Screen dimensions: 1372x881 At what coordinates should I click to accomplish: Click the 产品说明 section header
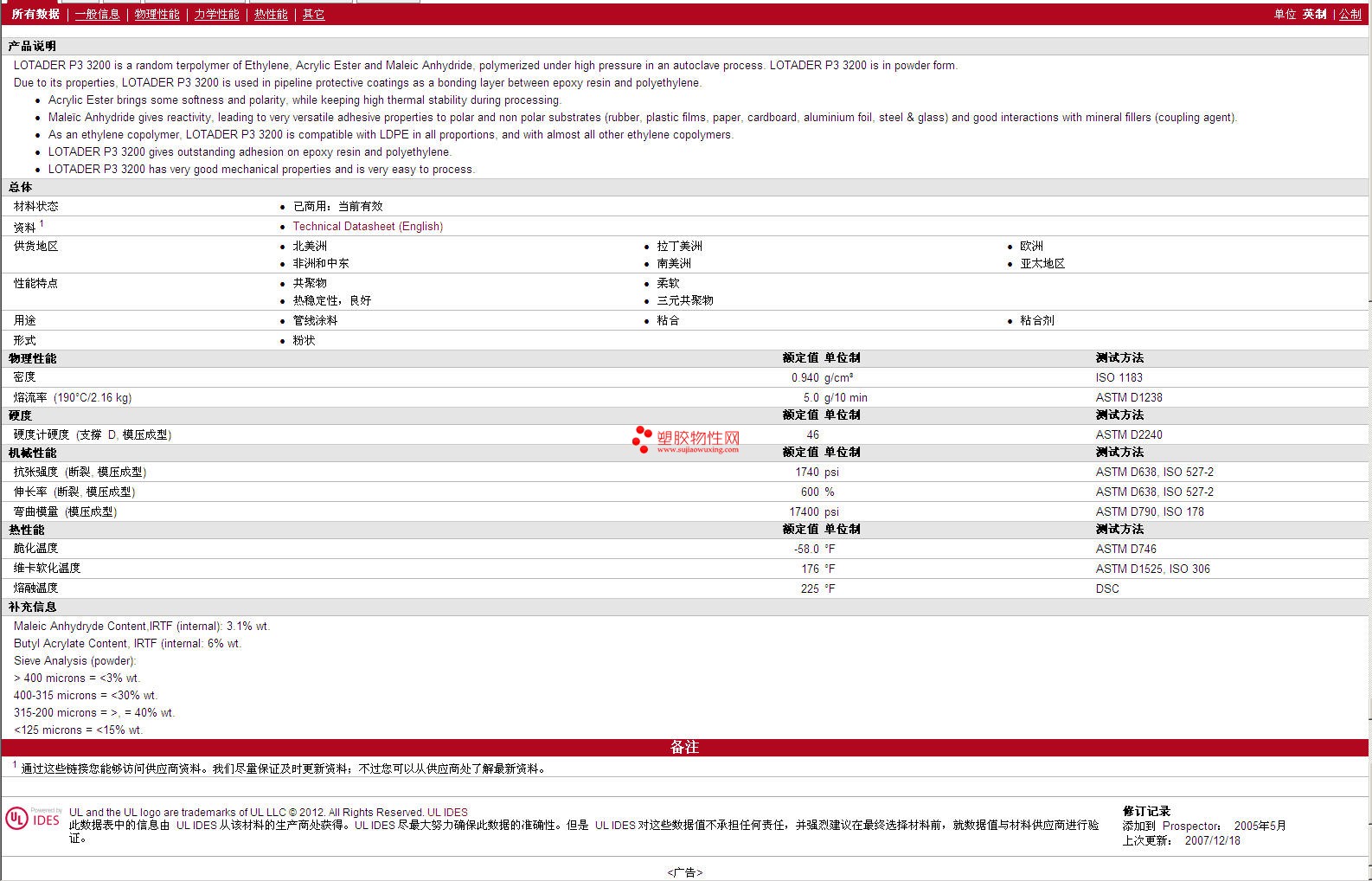(x=32, y=47)
